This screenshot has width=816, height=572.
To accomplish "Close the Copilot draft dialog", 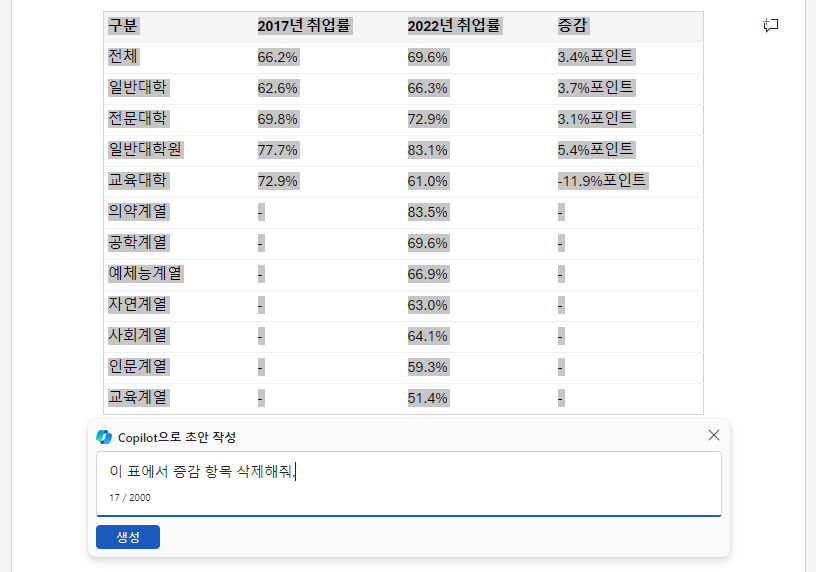I will pos(713,435).
